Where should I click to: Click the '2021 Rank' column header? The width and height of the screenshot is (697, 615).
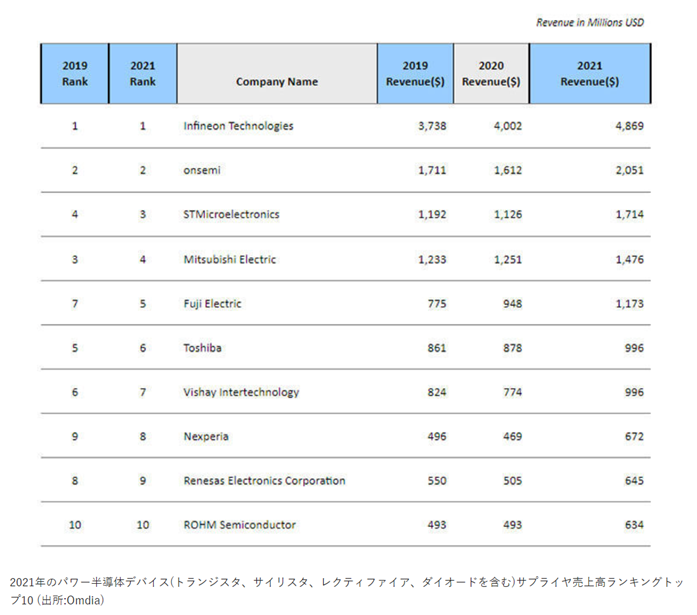[143, 74]
